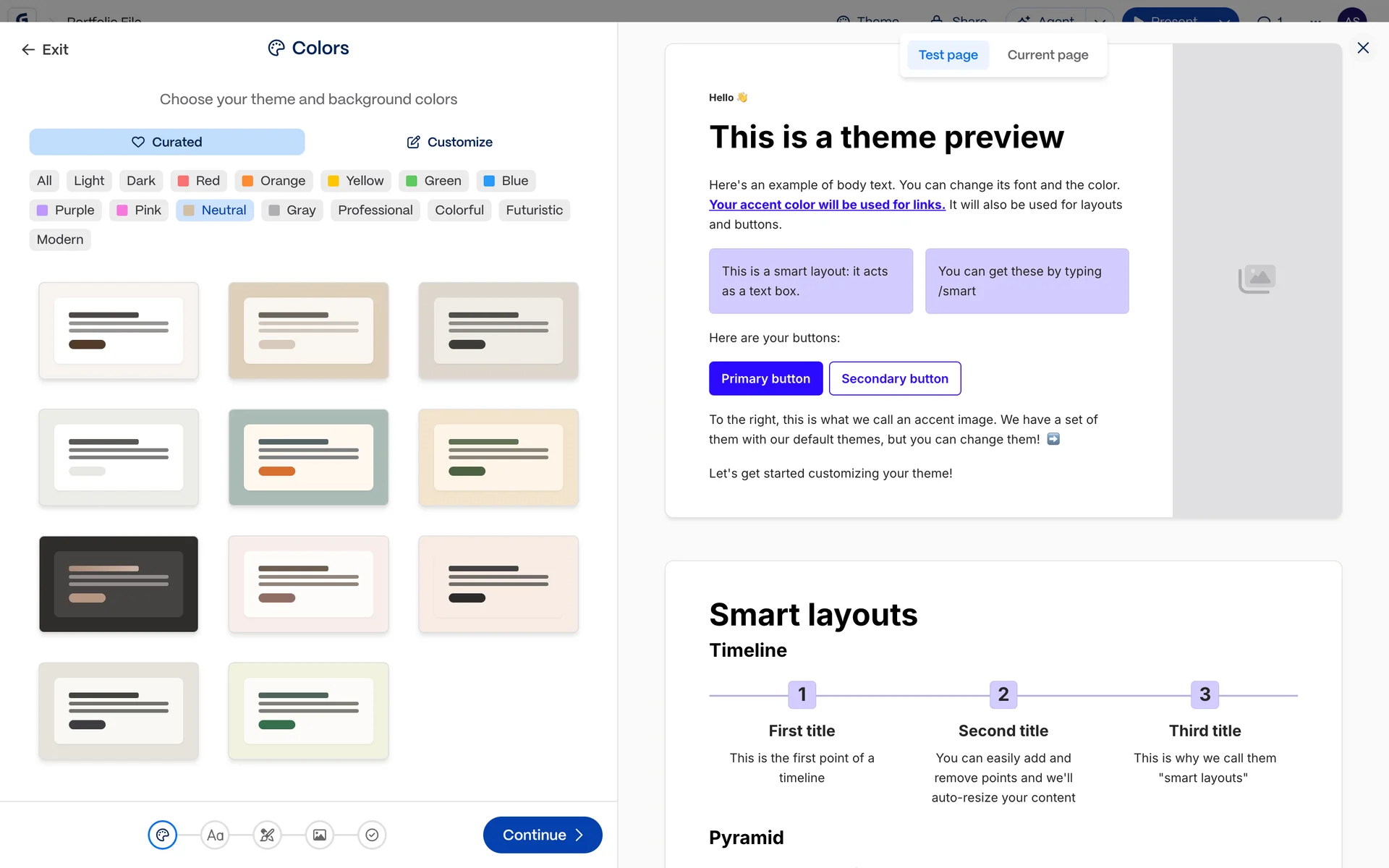Click the palette colors step icon

click(163, 835)
